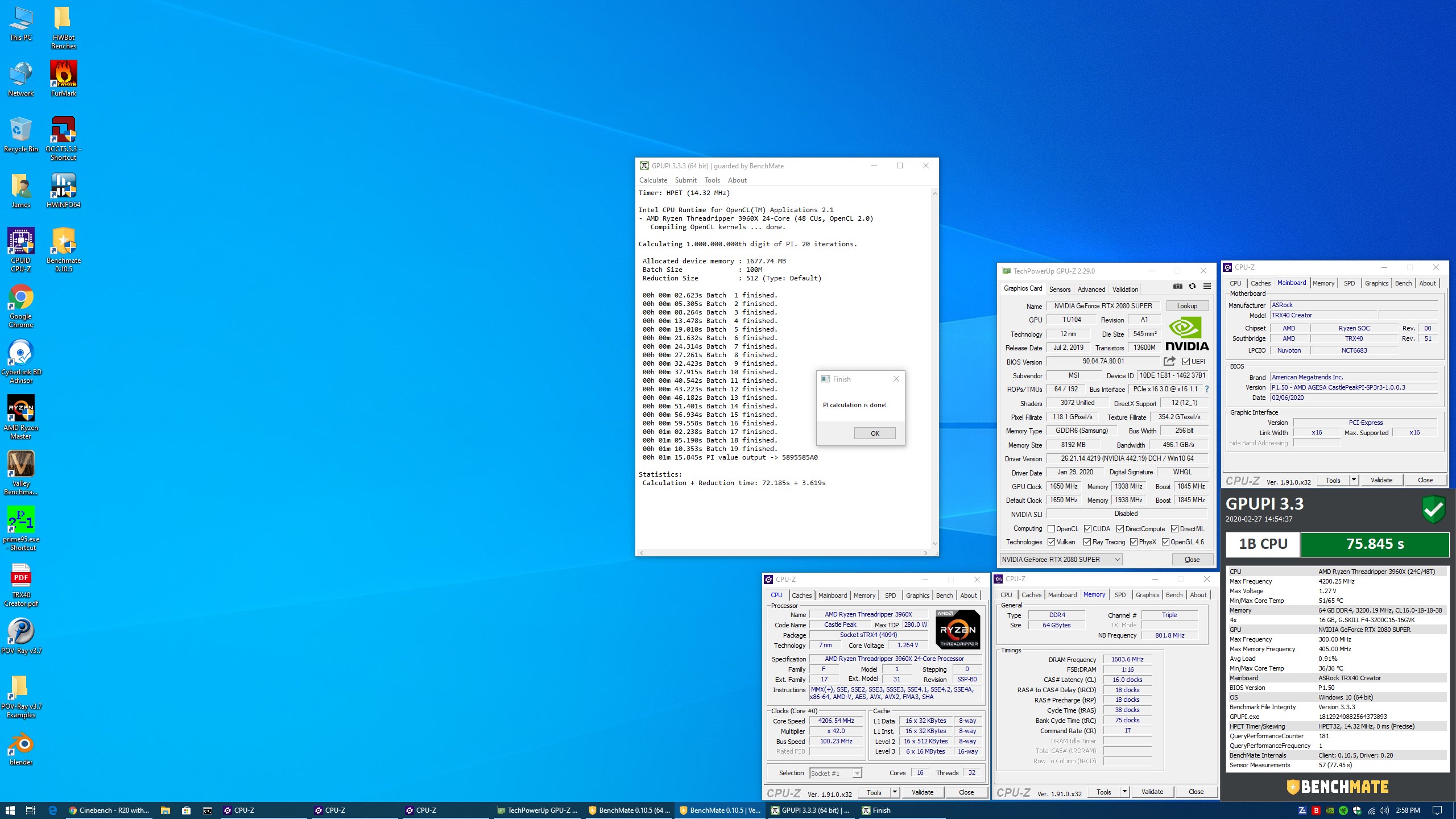Image resolution: width=1456 pixels, height=819 pixels.
Task: Open Bench tab in CPU-Z Mainboard window
Action: click(x=1403, y=283)
